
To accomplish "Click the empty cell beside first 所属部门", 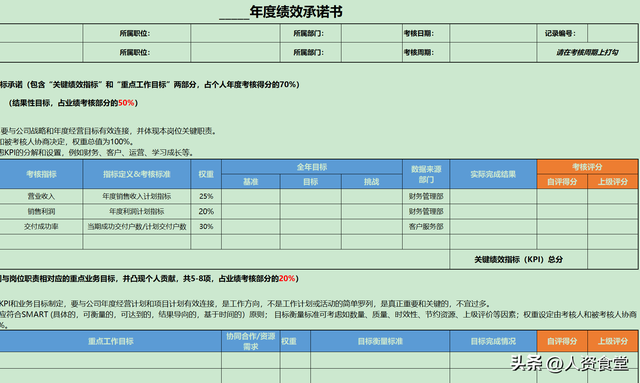I will click(x=371, y=33).
